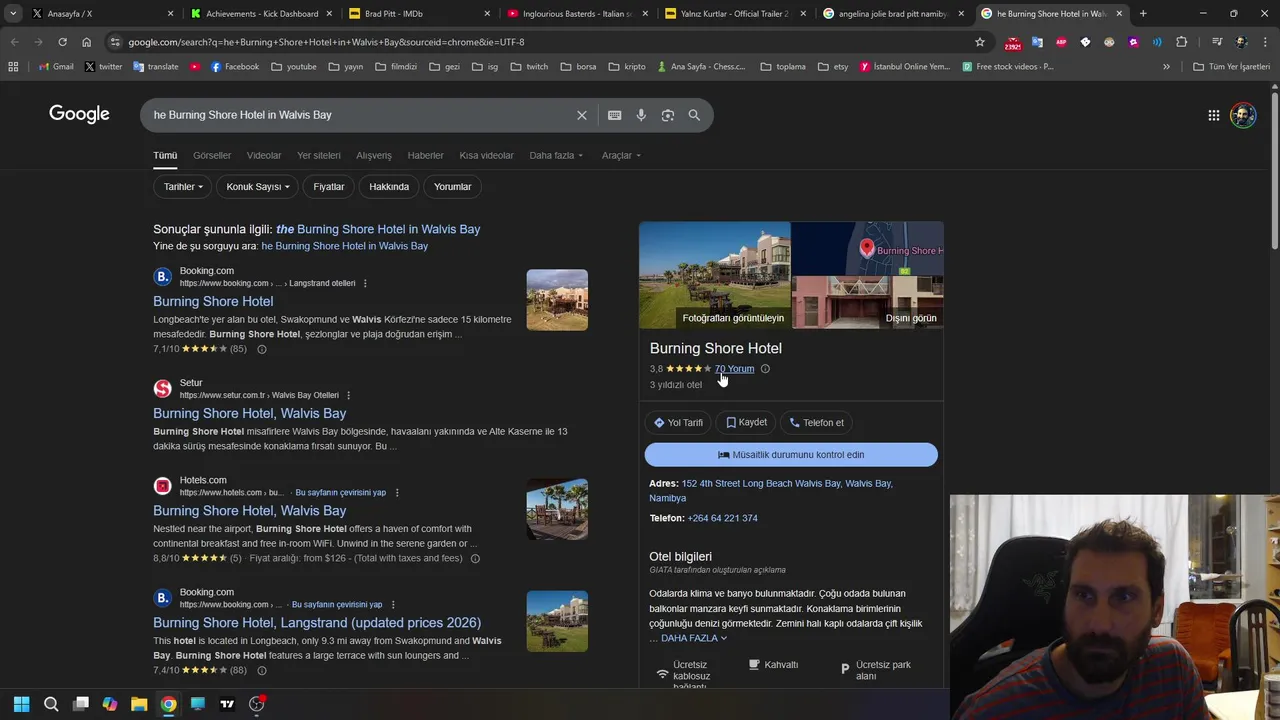The width and height of the screenshot is (1280, 720).
Task: Click the Fiyatlar filter chip
Action: 329,187
